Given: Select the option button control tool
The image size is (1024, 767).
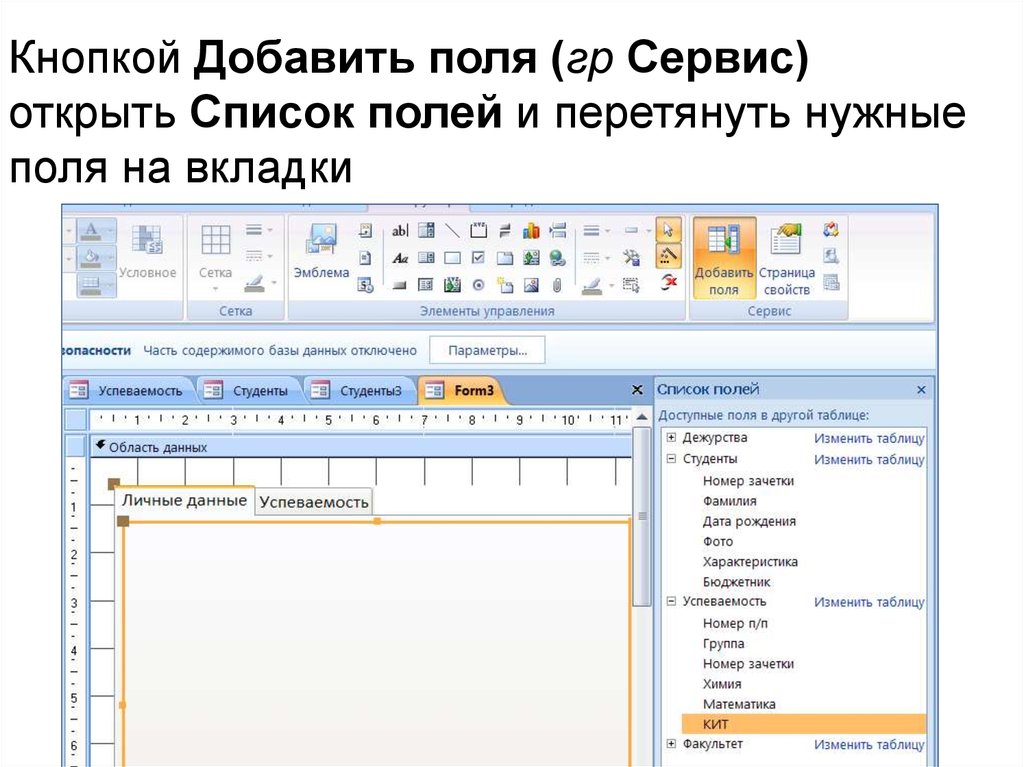Looking at the screenshot, I should [478, 285].
